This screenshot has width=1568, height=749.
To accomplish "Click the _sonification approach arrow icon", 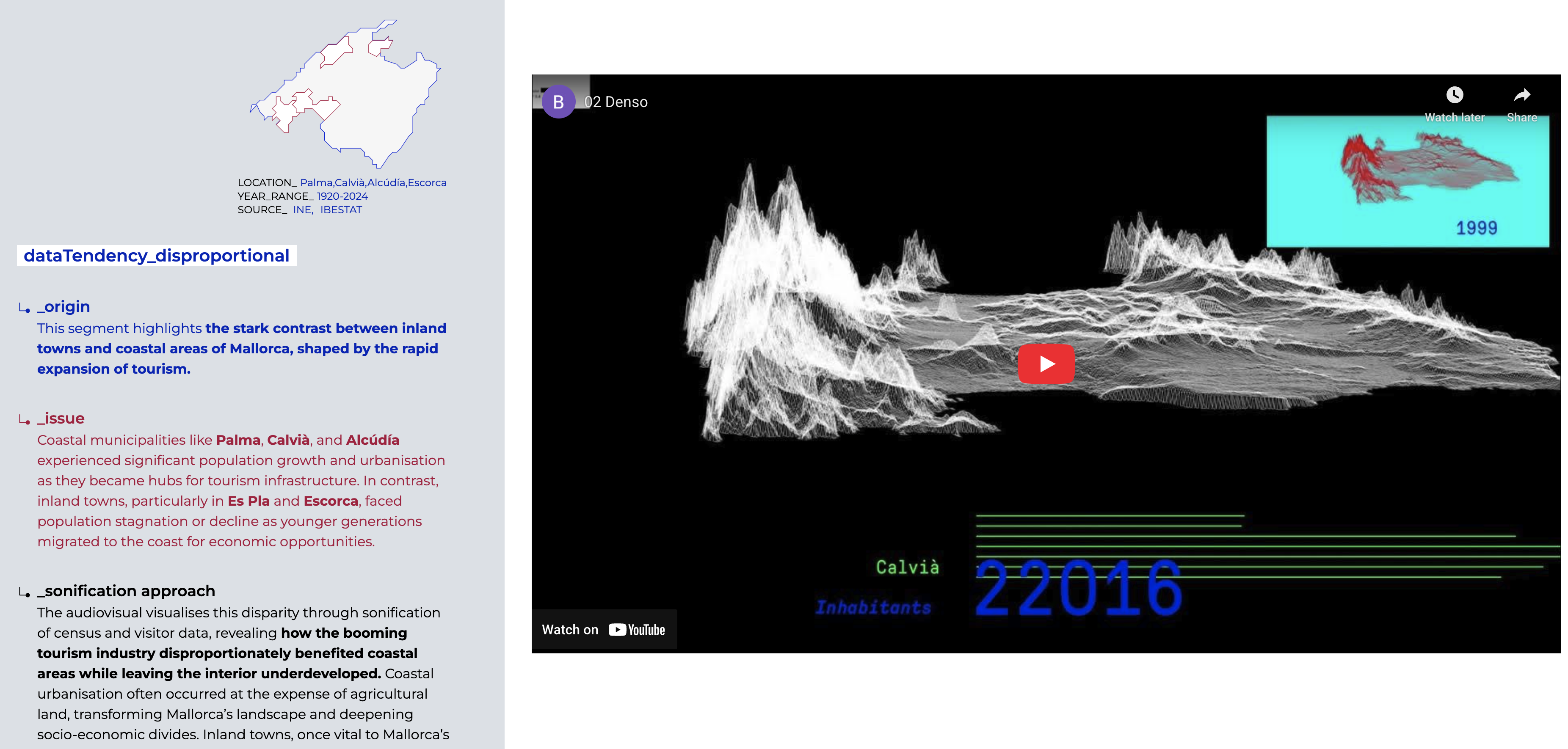I will (x=25, y=592).
